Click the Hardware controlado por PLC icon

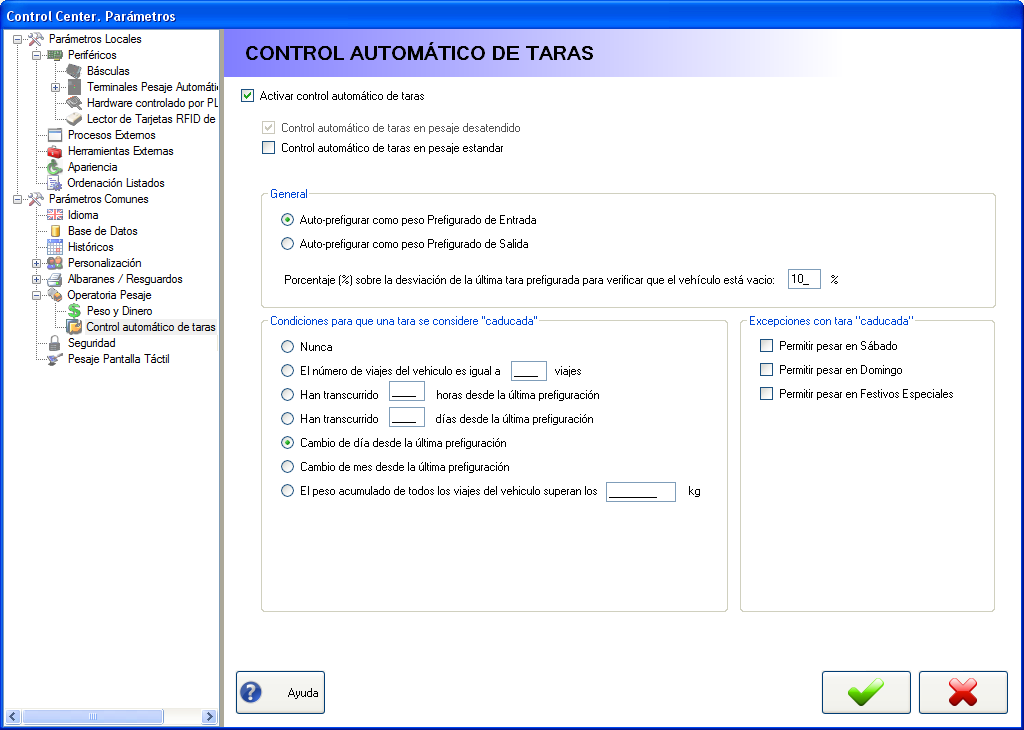pos(74,103)
